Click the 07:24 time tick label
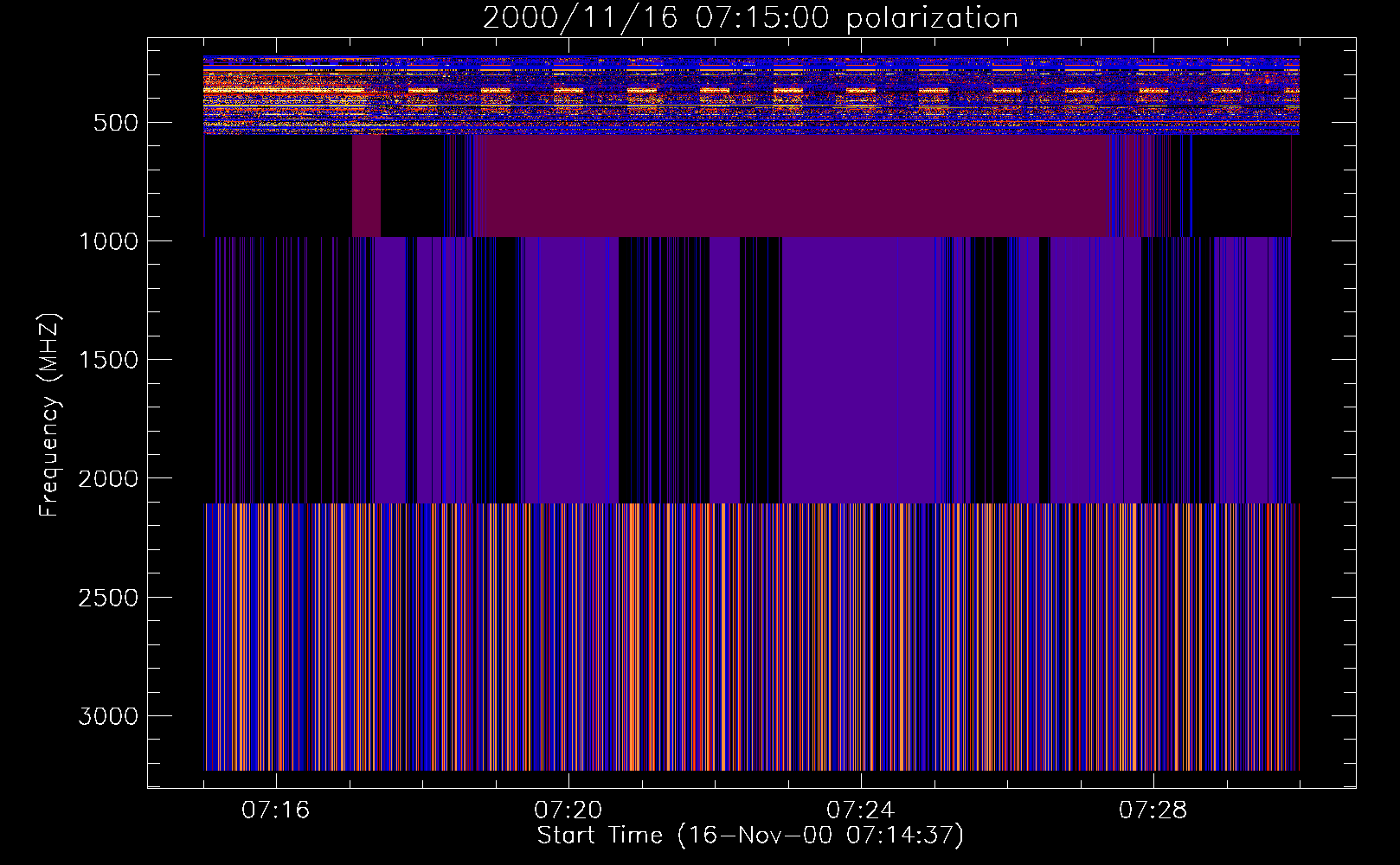The height and width of the screenshot is (865, 1400). 861,811
